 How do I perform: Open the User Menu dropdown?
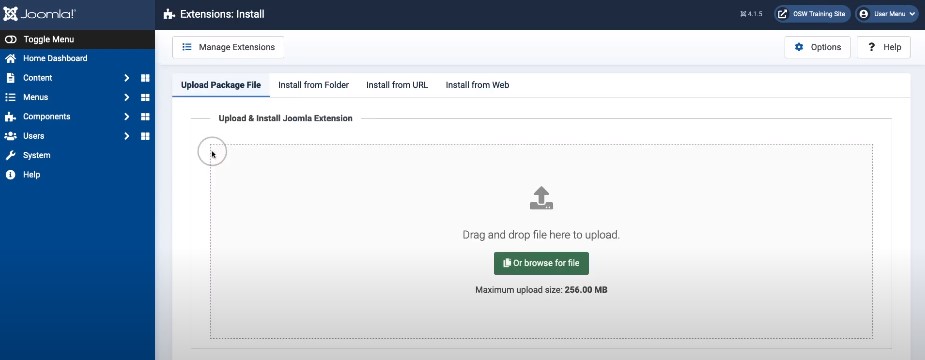pos(887,14)
